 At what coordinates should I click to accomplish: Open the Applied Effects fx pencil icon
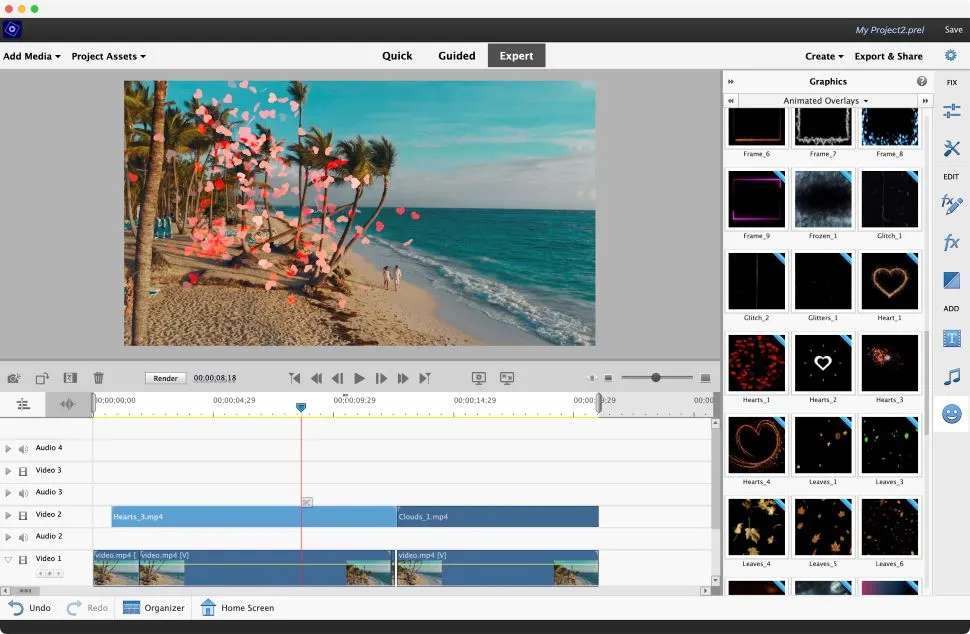tap(951, 204)
